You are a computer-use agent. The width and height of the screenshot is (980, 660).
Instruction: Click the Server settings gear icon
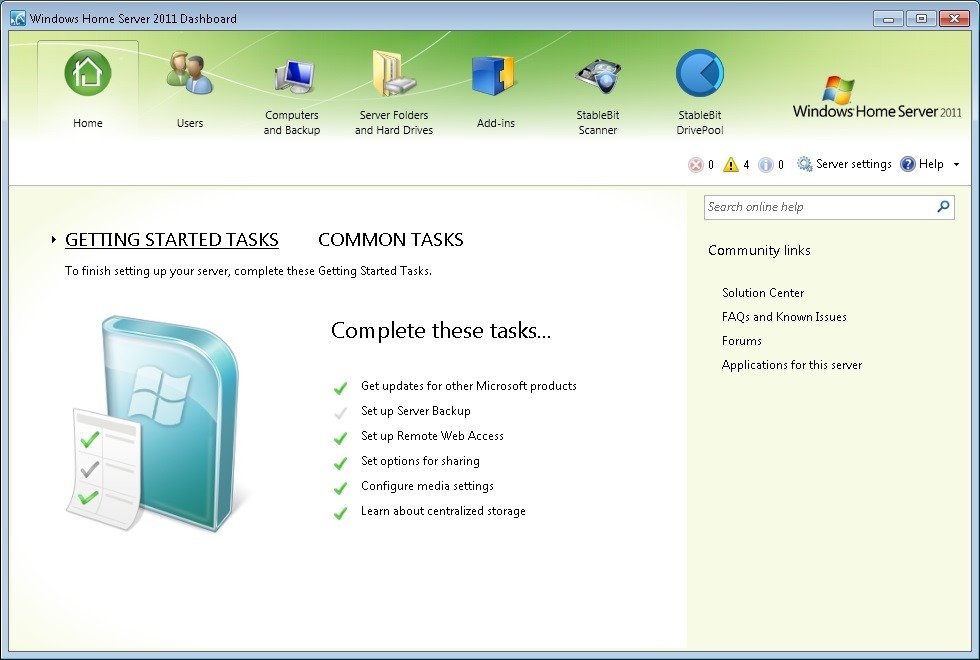804,164
